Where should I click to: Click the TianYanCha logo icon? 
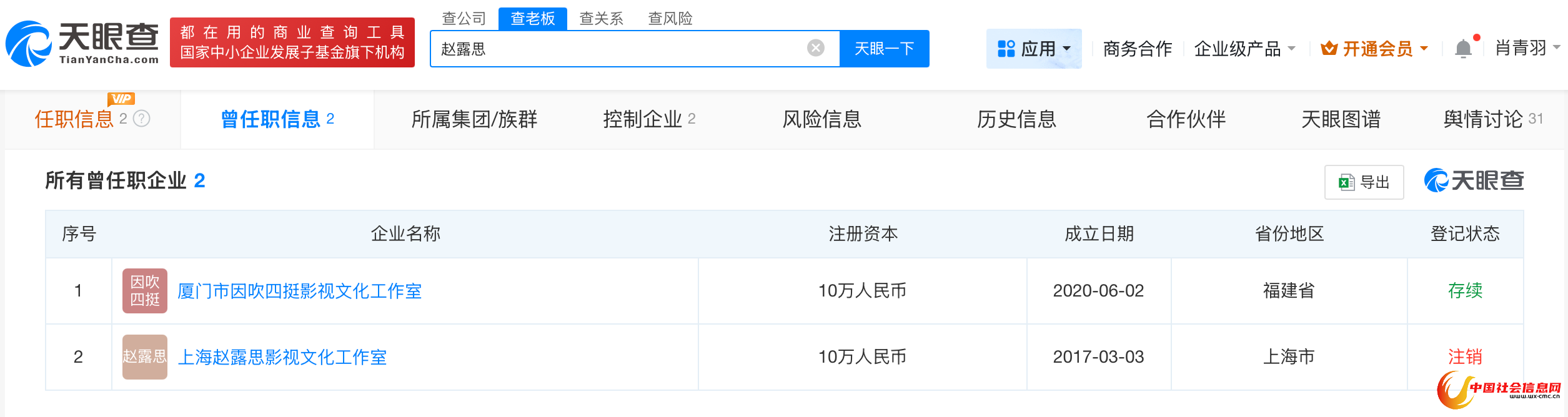pyautogui.click(x=28, y=44)
